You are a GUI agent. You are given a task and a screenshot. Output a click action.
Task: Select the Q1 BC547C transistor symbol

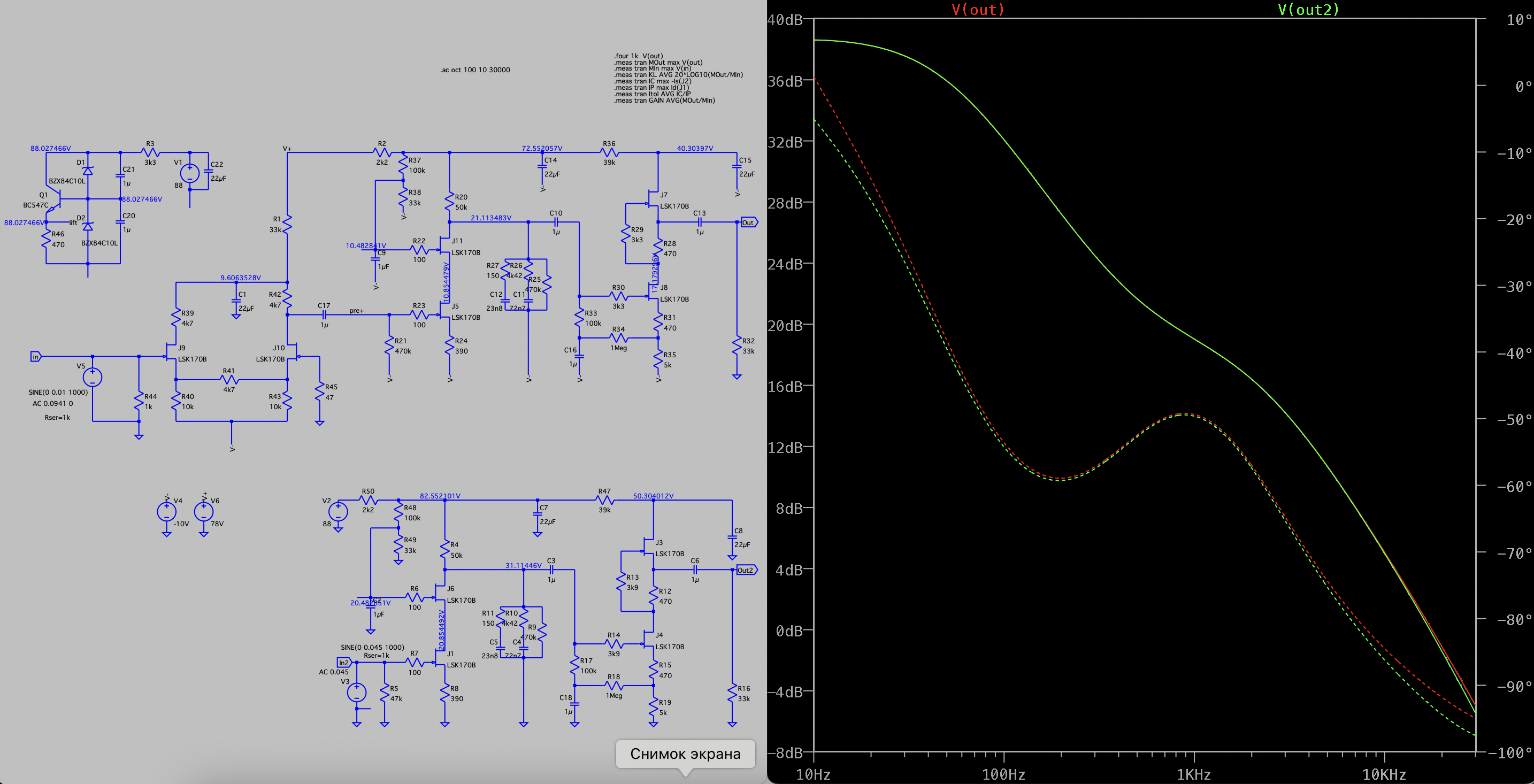(56, 199)
